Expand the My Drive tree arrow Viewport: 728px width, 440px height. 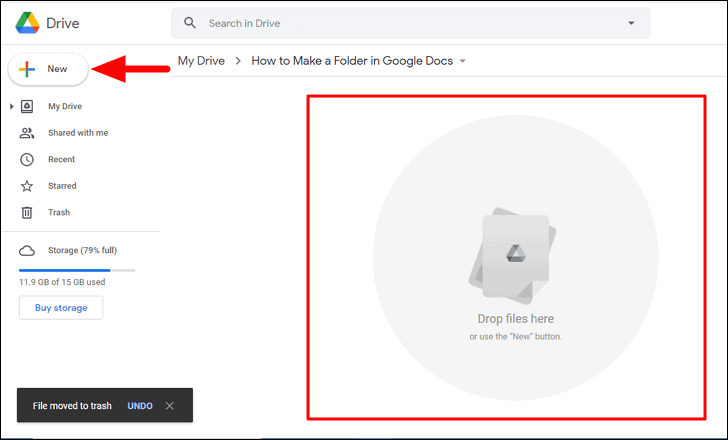12,106
